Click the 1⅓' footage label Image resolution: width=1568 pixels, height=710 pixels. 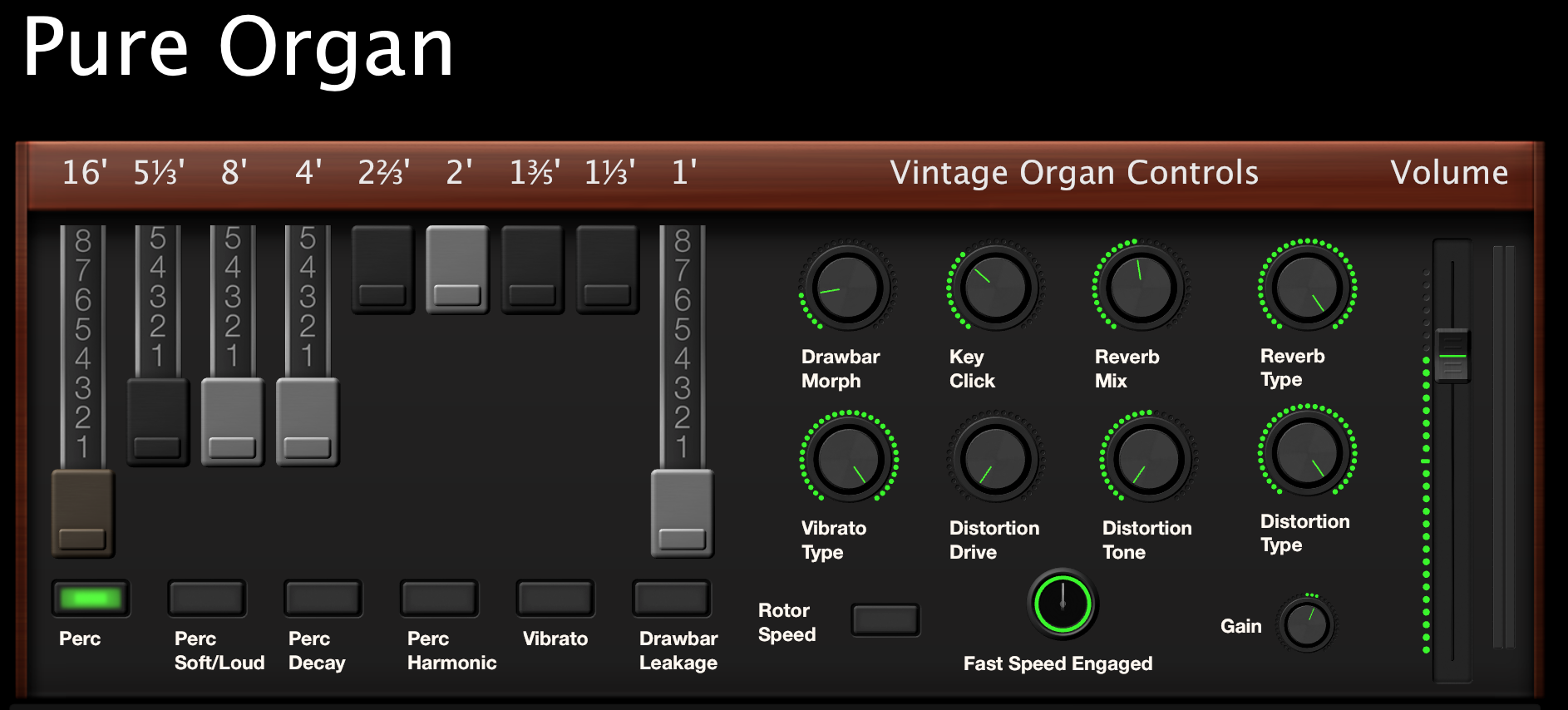coord(609,173)
